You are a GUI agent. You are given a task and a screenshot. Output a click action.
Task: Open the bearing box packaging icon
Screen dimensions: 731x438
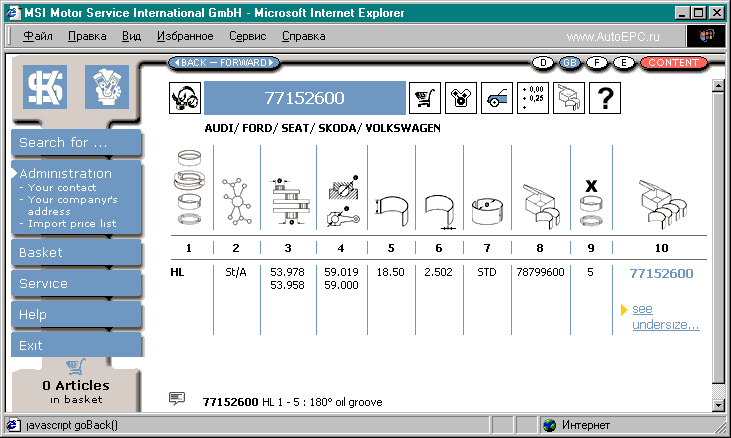pyautogui.click(x=569, y=98)
